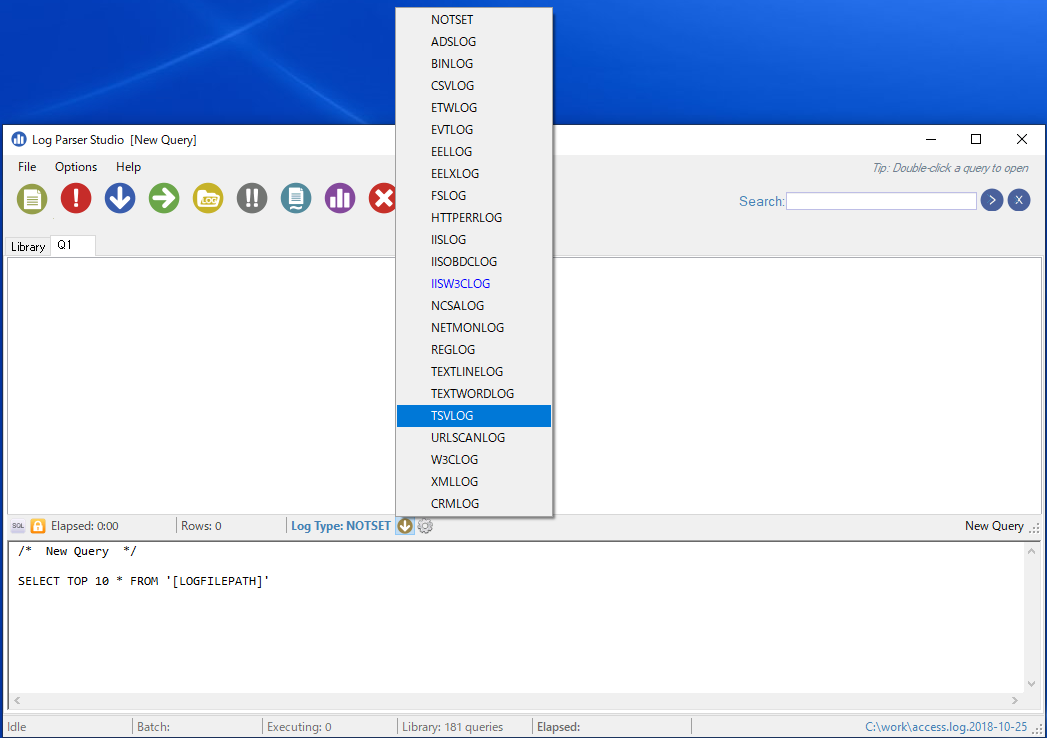Click the blue down-arrow toolbar icon
The height and width of the screenshot is (738, 1047).
tap(120, 198)
